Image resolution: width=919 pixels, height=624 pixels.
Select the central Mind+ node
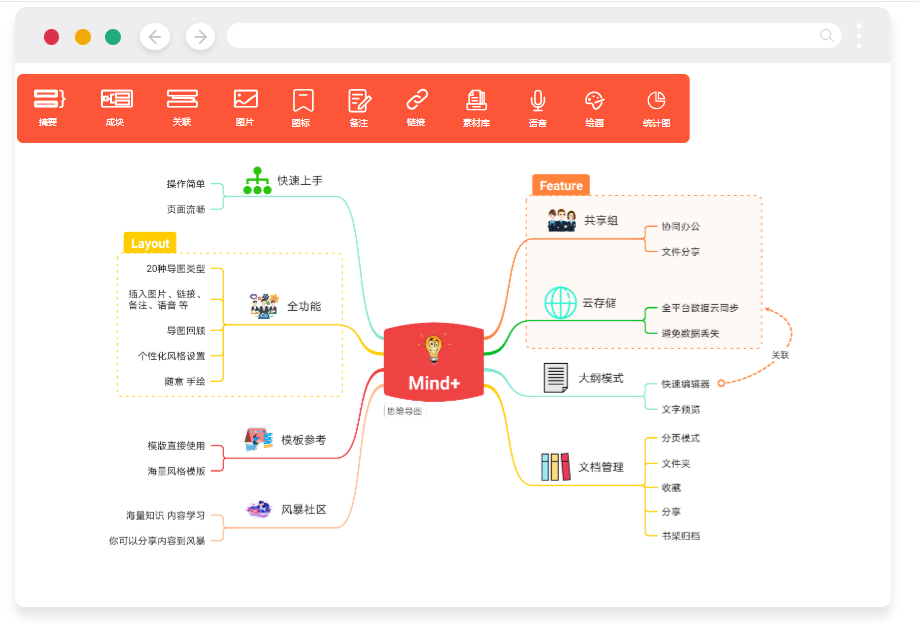click(x=434, y=362)
